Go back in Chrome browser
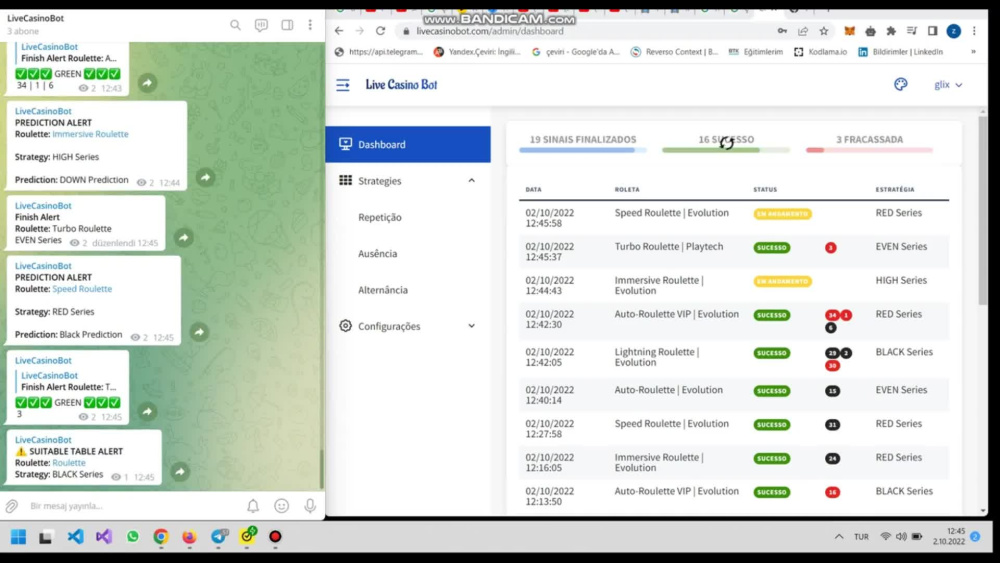1000x563 pixels. [x=339, y=31]
